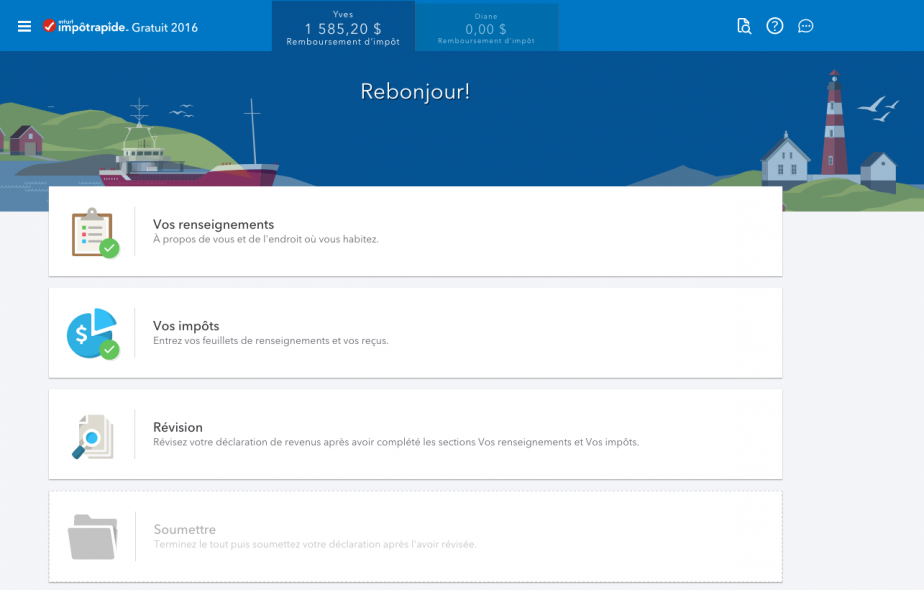Screen dimensions: 924x590
Task: Open the Vos impôts section title
Action: (x=186, y=326)
